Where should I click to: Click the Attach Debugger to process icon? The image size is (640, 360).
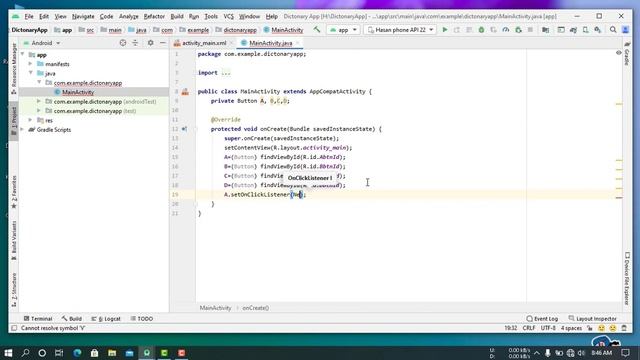518,30
